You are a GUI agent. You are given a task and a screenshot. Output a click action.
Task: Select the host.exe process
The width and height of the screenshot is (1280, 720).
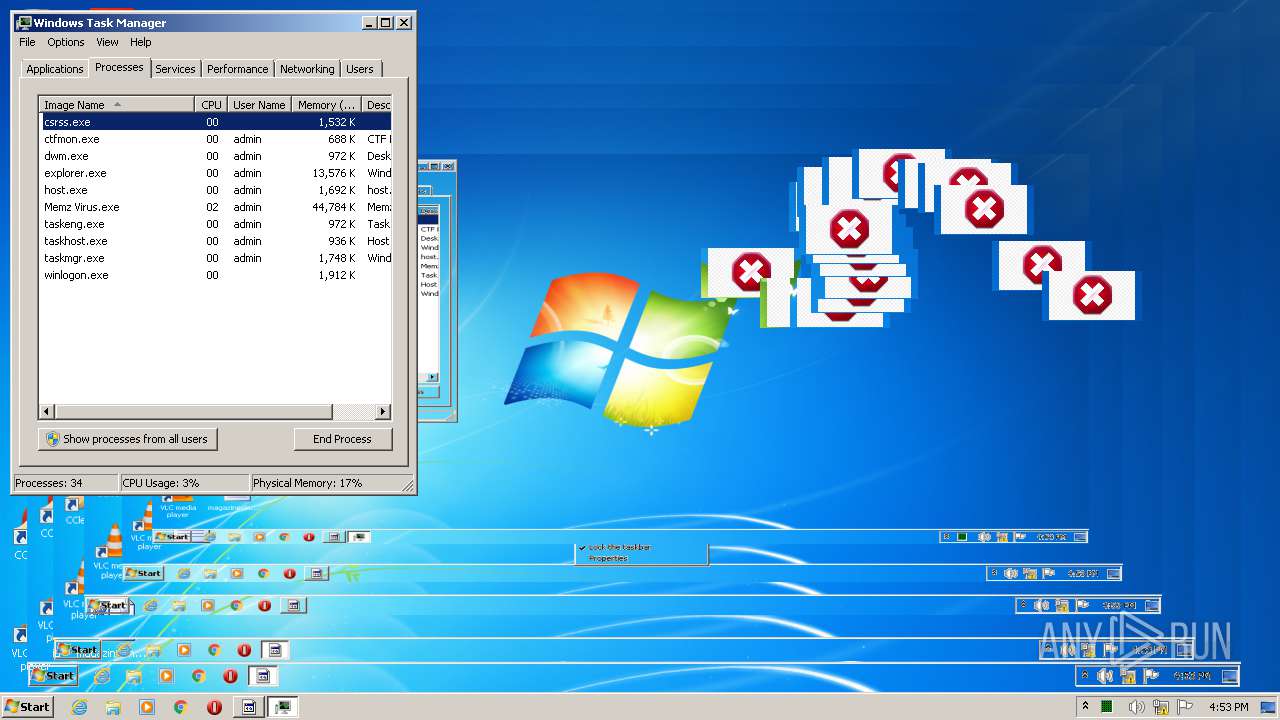215,190
